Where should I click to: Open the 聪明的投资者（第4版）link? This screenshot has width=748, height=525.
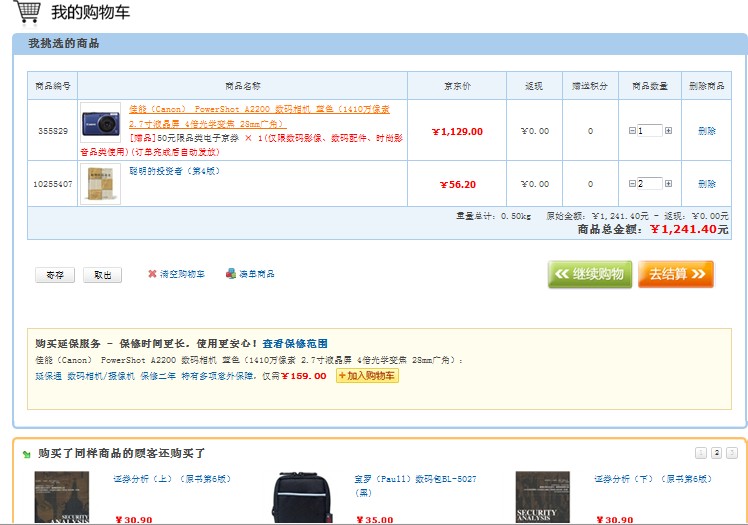click(175, 171)
